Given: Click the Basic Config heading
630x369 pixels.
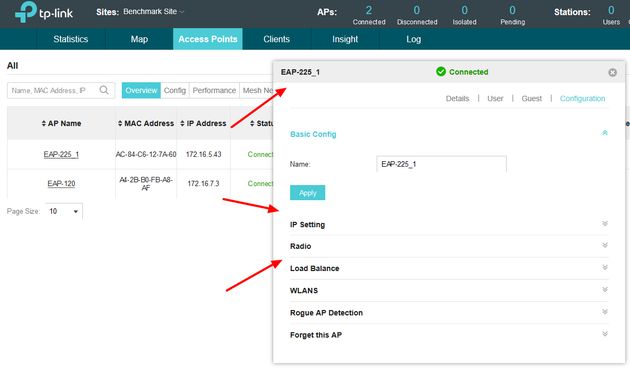Looking at the screenshot, I should click(313, 134).
